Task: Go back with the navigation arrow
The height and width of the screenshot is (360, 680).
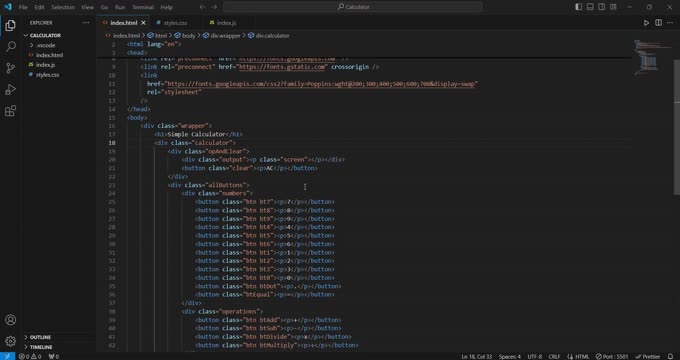Action: [203, 7]
